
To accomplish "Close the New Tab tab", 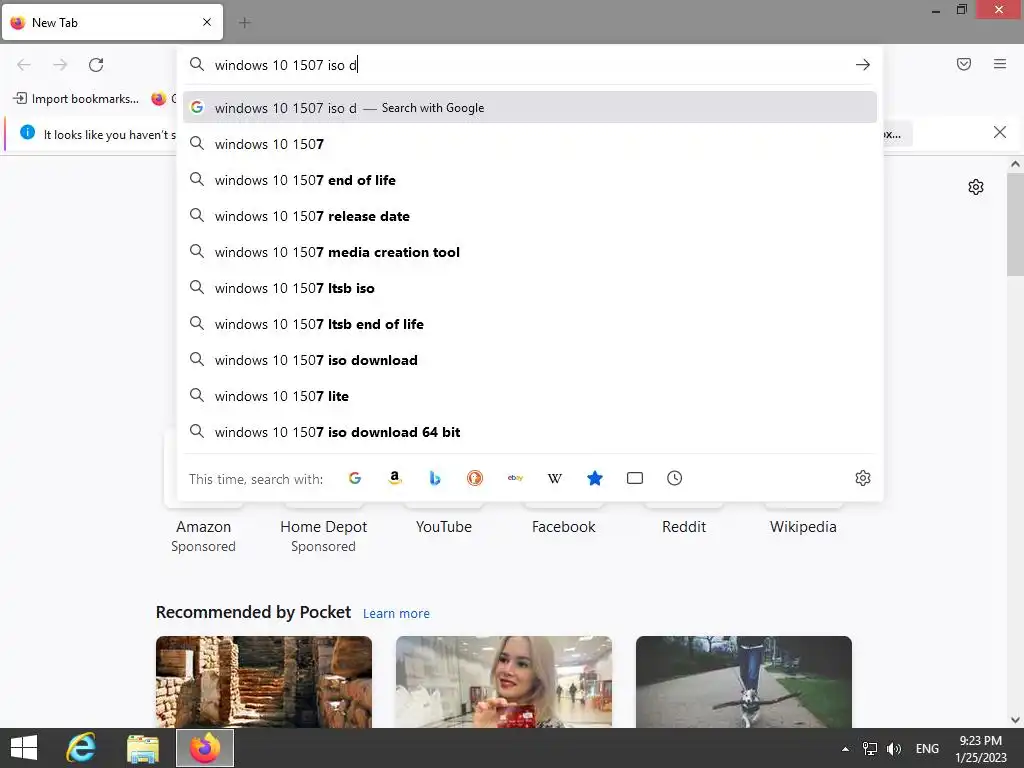I will 207,22.
